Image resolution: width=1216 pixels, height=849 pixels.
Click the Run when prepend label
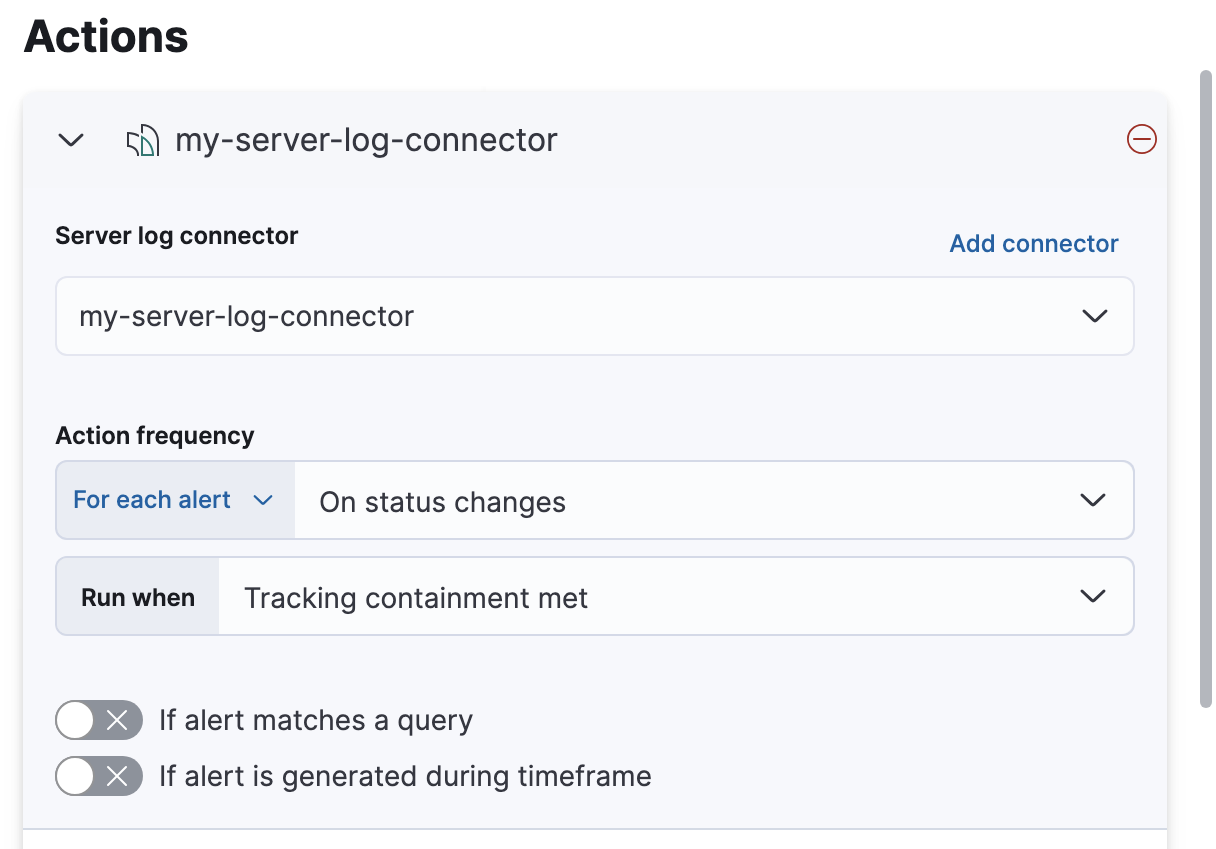point(138,597)
